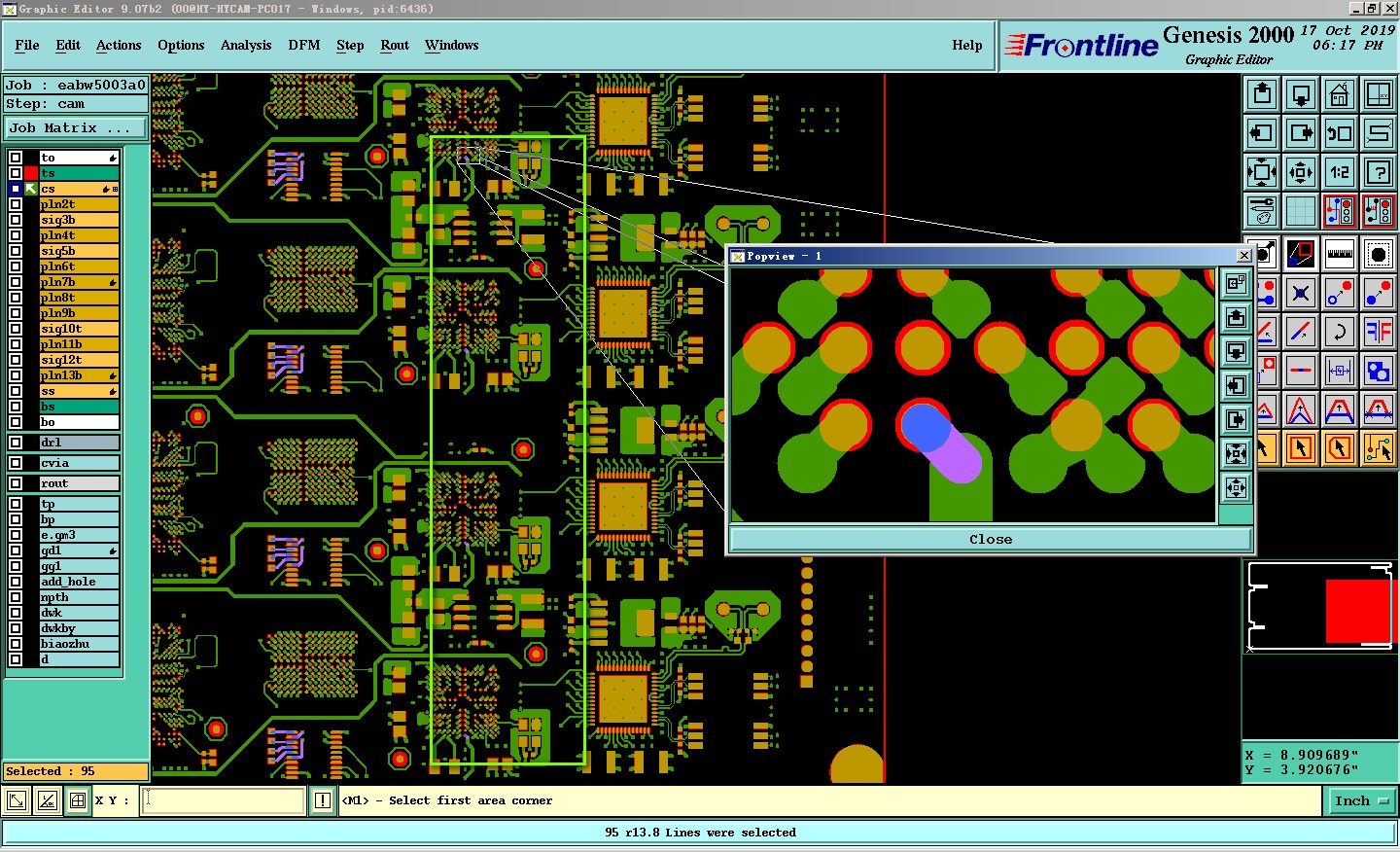The width and height of the screenshot is (1400, 852).
Task: Click the XY split window icon
Action: click(x=1379, y=94)
